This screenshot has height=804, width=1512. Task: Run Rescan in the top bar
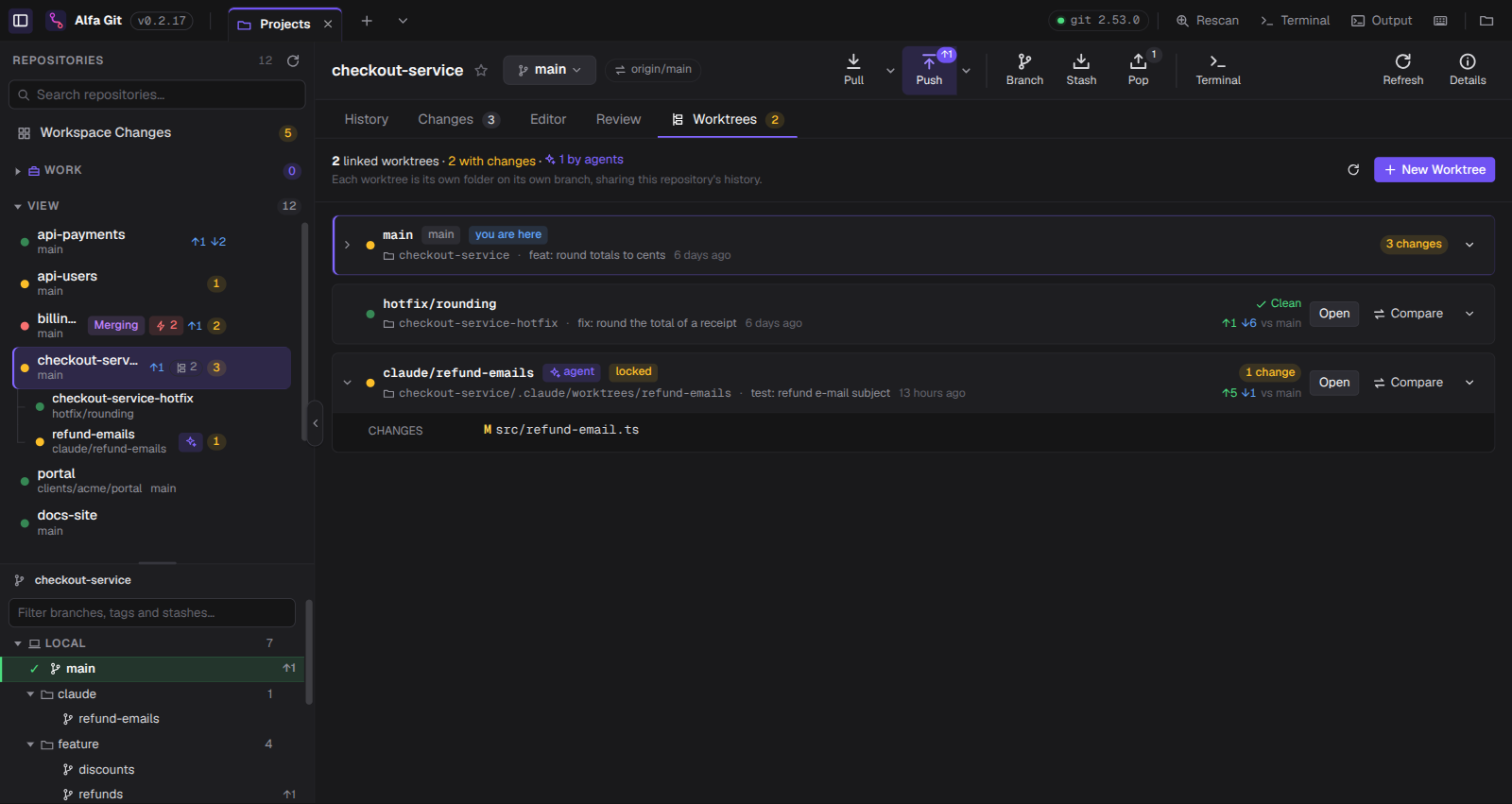tap(1208, 21)
